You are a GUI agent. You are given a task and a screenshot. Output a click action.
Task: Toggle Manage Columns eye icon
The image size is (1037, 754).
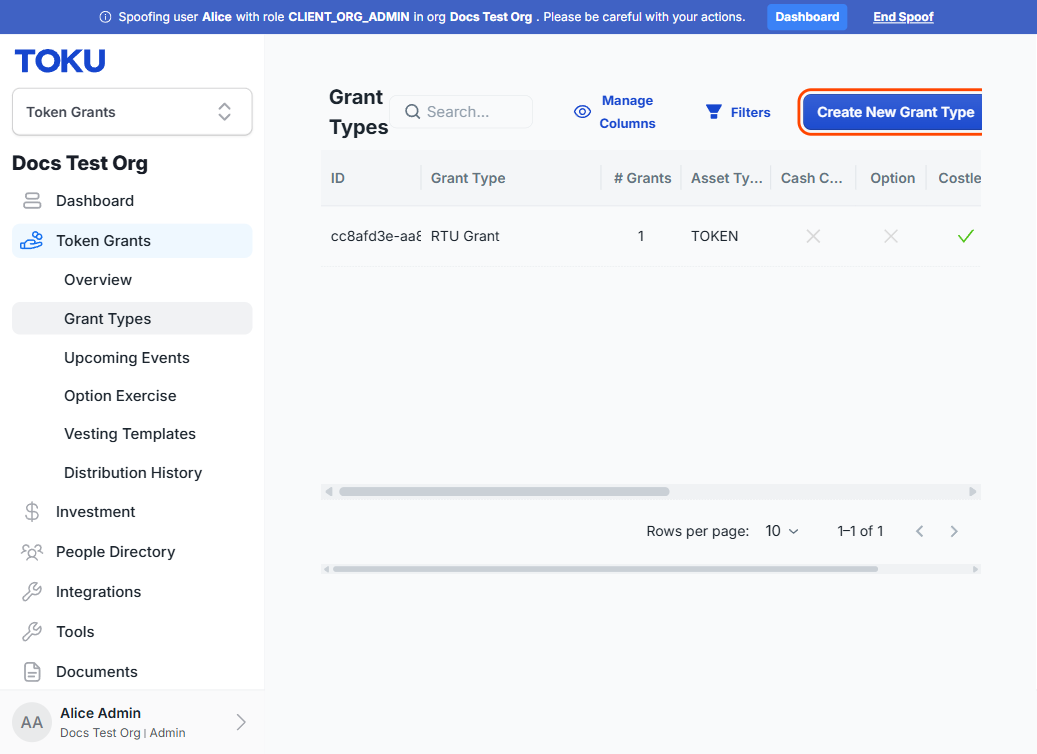[582, 112]
